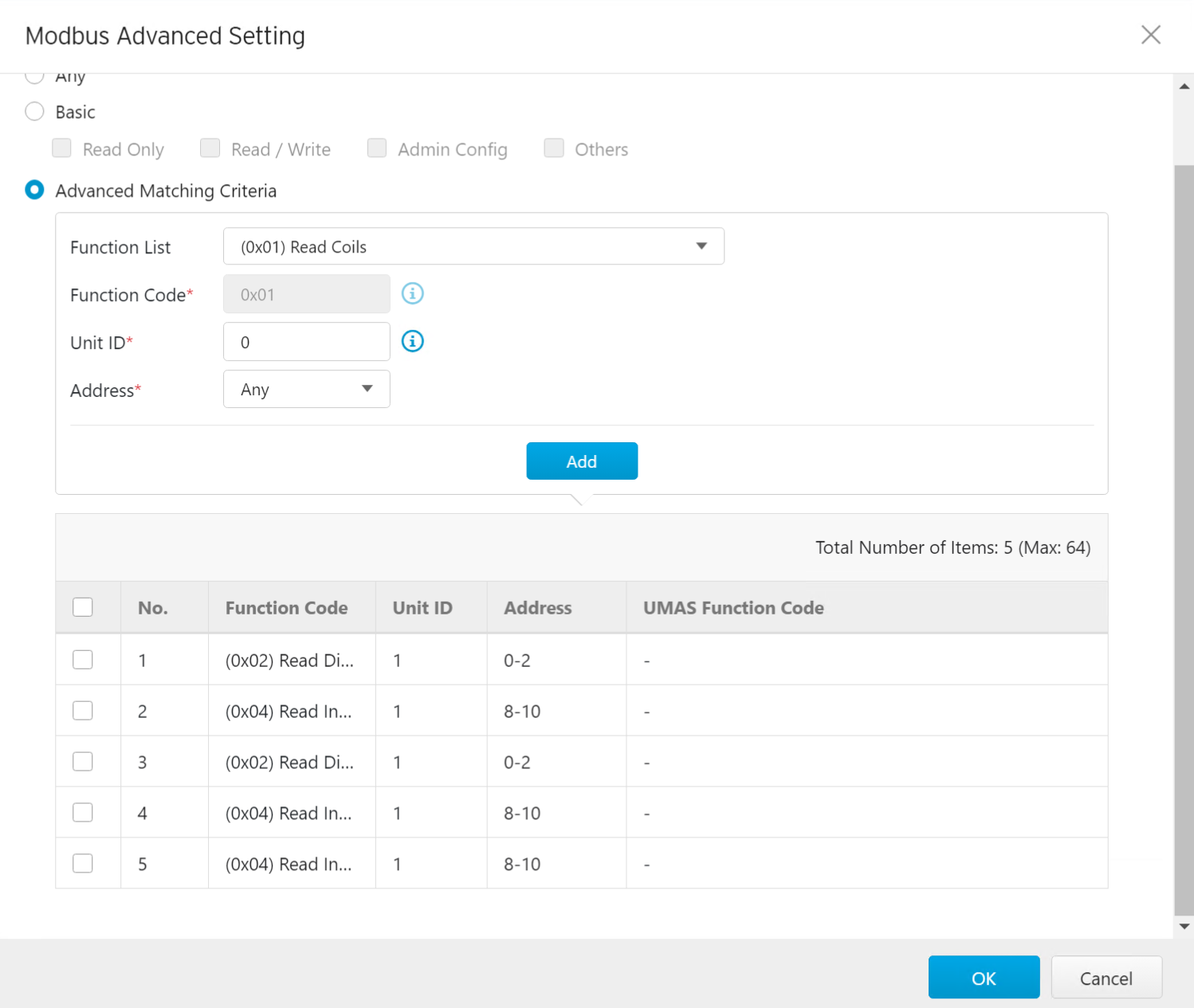Screen dimensions: 1194x1008
Task: Click the scrollbar down arrow
Action: pyautogui.click(x=1184, y=927)
